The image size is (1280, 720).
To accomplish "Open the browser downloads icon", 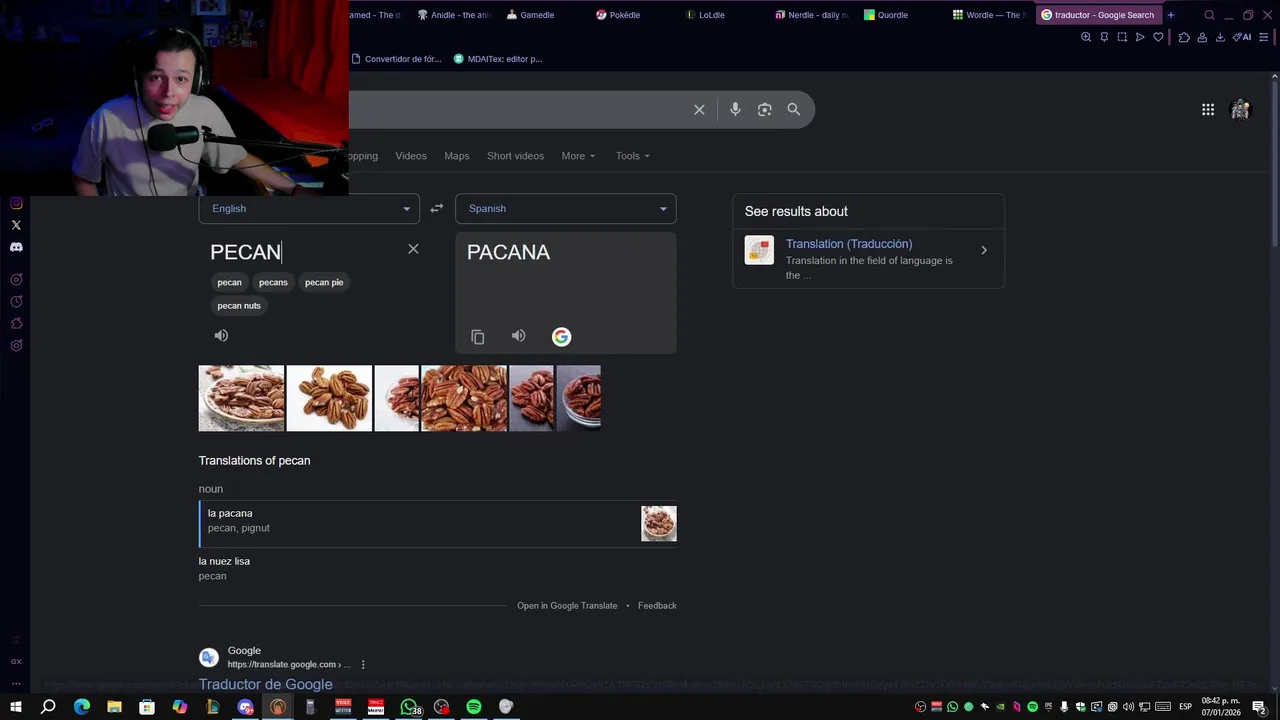I will coord(1220,37).
